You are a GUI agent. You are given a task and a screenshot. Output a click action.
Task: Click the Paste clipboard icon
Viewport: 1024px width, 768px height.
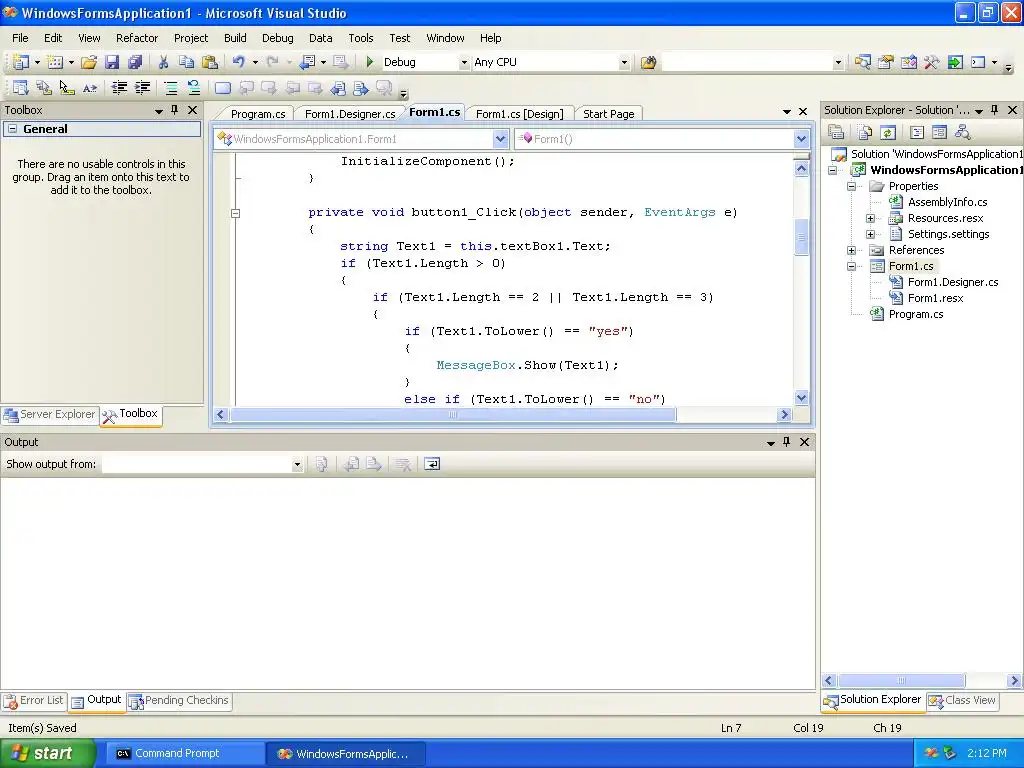point(210,62)
